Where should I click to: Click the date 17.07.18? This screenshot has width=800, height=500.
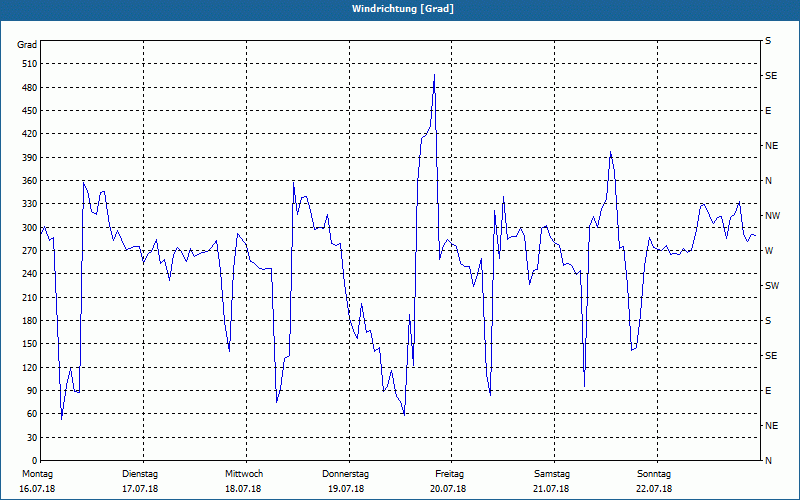click(x=140, y=489)
